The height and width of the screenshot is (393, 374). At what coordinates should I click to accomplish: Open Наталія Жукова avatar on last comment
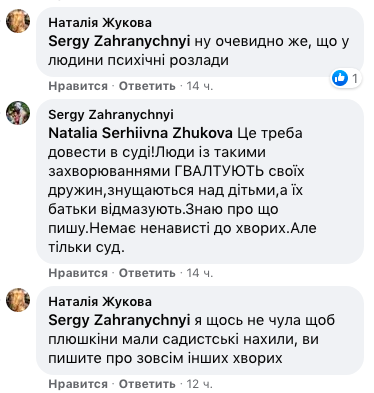(18, 300)
